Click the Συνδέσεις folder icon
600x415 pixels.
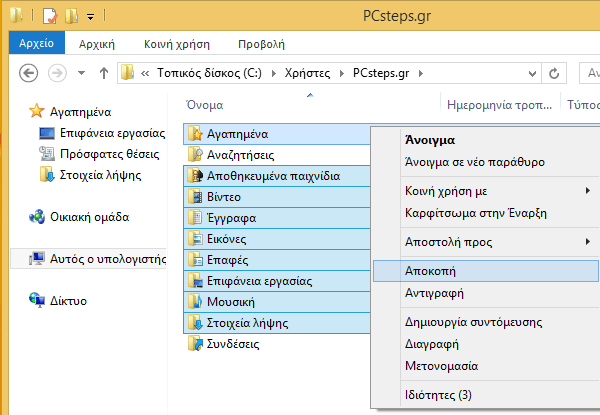(195, 344)
